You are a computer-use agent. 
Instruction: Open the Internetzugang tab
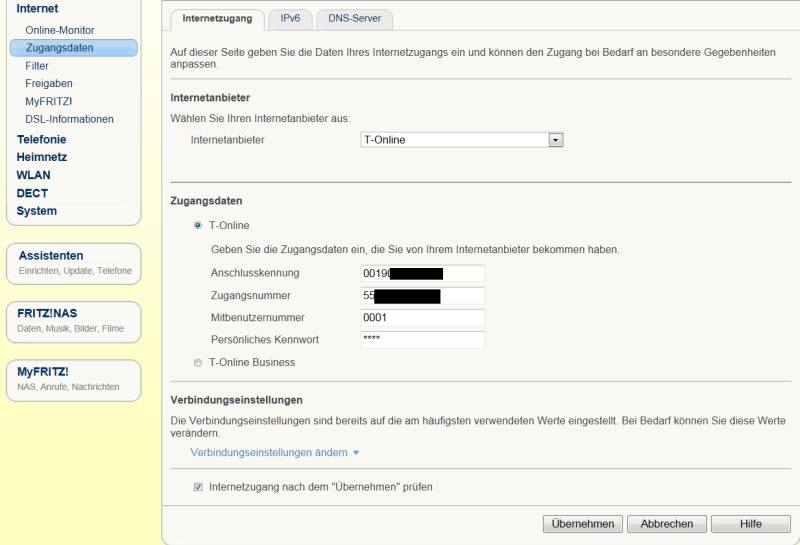coord(217,18)
